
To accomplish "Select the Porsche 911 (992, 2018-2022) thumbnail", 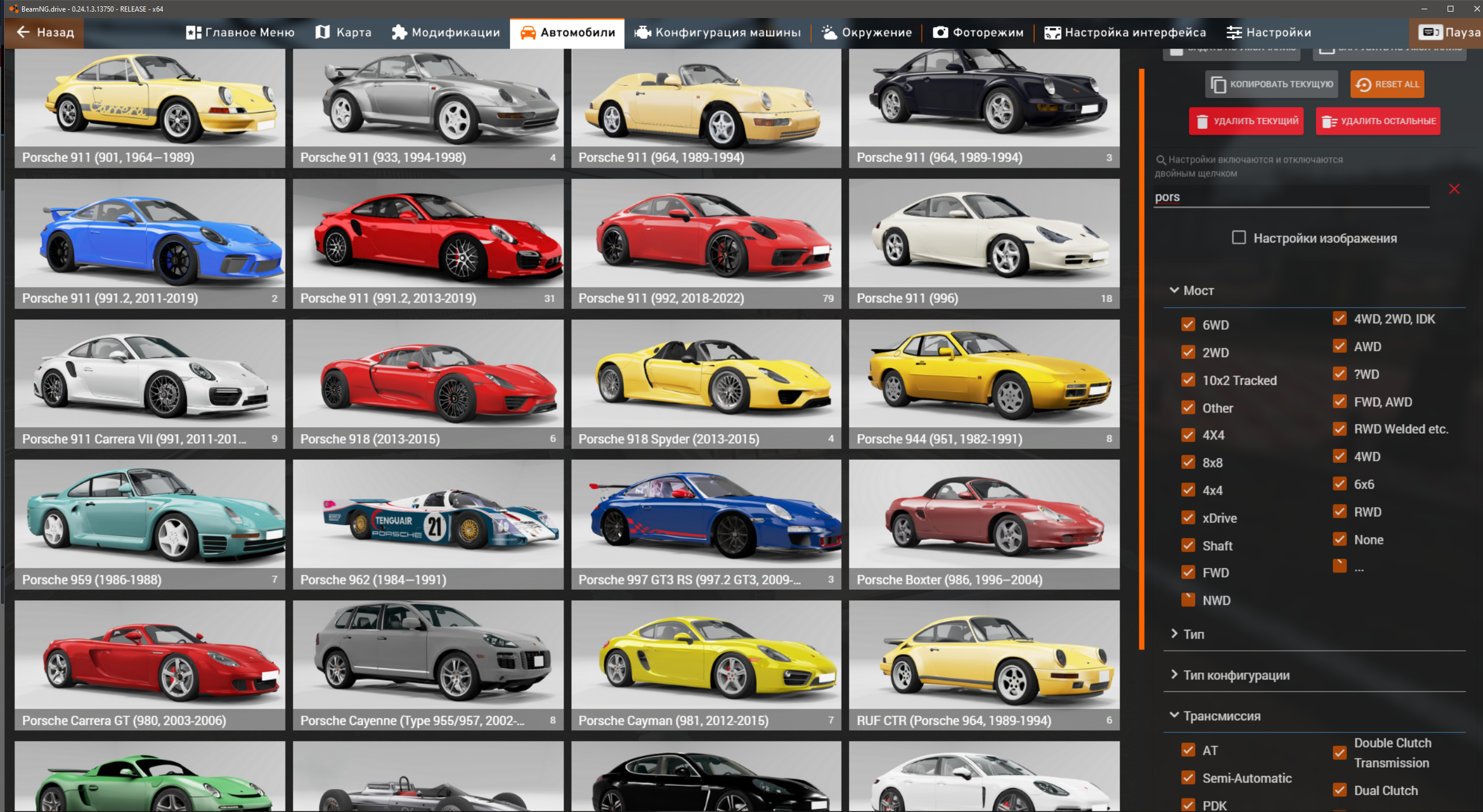I will click(x=706, y=243).
